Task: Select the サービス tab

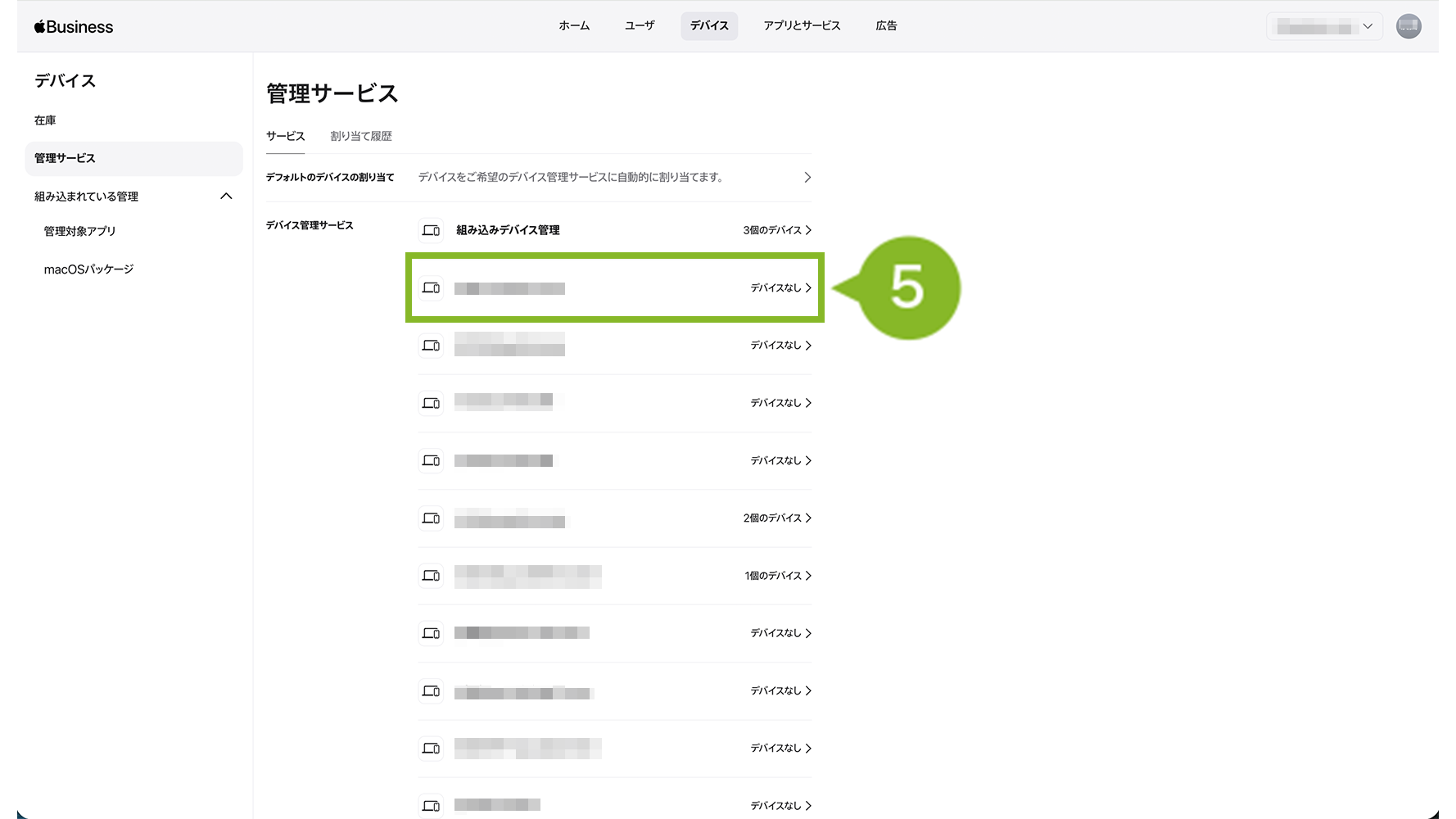Action: [x=285, y=136]
